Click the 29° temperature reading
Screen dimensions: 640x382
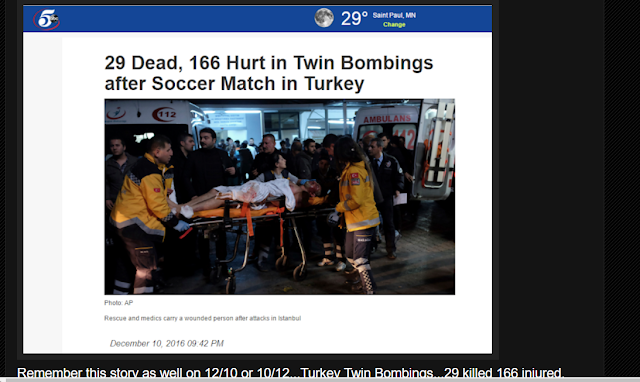coord(354,18)
